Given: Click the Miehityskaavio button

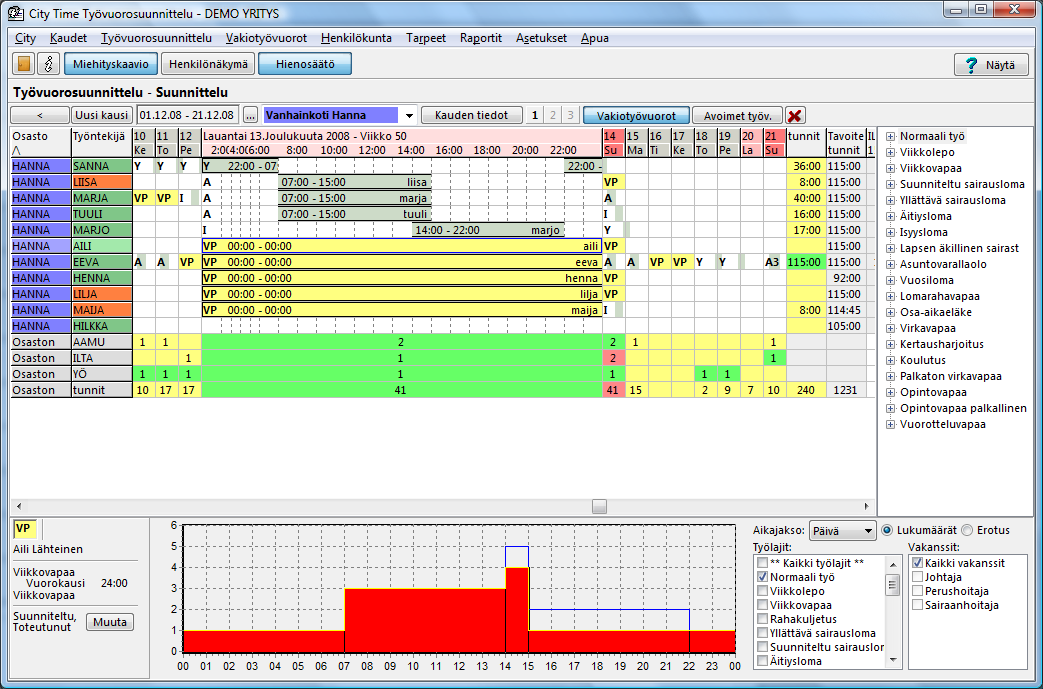Looking at the screenshot, I should coord(111,64).
